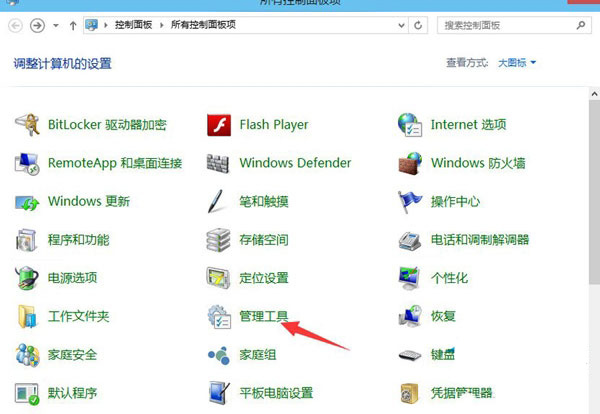The width and height of the screenshot is (600, 414).
Task: Open the Flash Player text link
Action: tap(274, 125)
